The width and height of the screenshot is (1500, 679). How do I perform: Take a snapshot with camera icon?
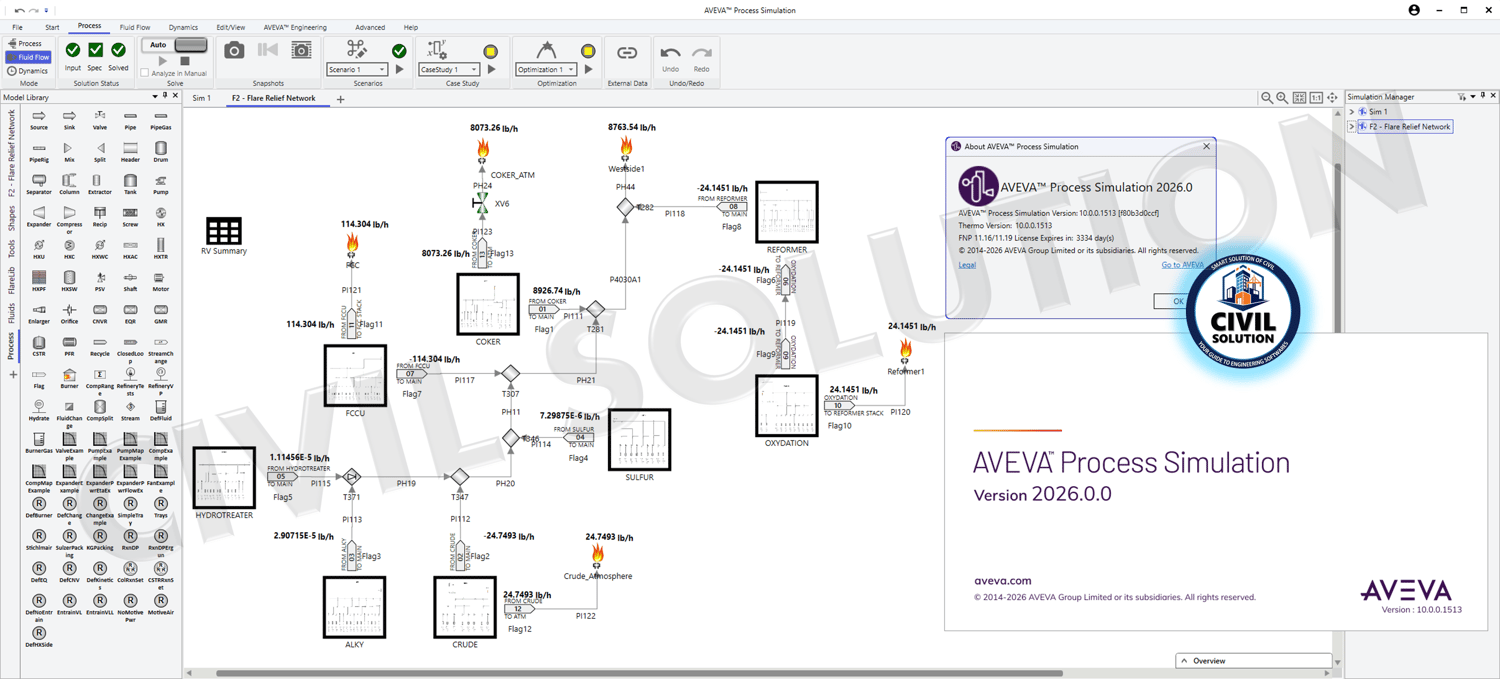(234, 50)
